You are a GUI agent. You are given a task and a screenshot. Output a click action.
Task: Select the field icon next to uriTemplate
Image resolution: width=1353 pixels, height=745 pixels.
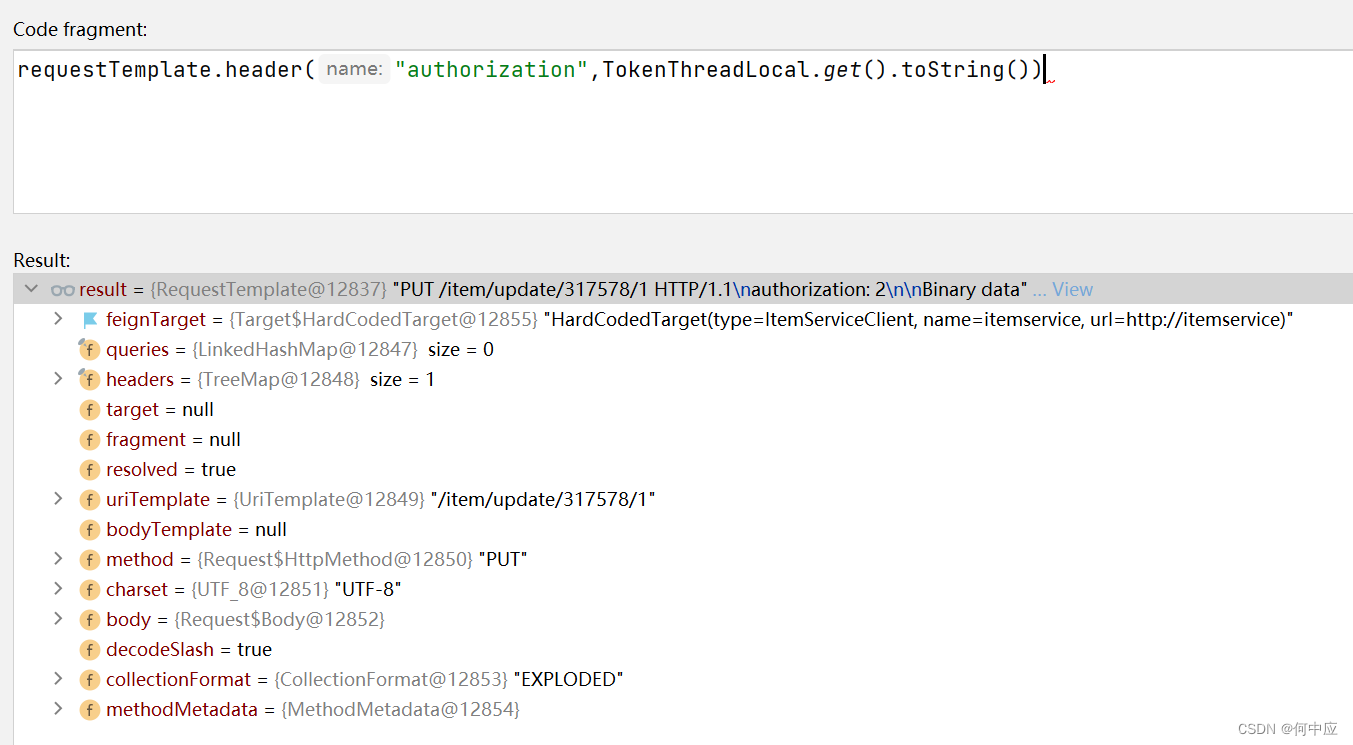[89, 499]
